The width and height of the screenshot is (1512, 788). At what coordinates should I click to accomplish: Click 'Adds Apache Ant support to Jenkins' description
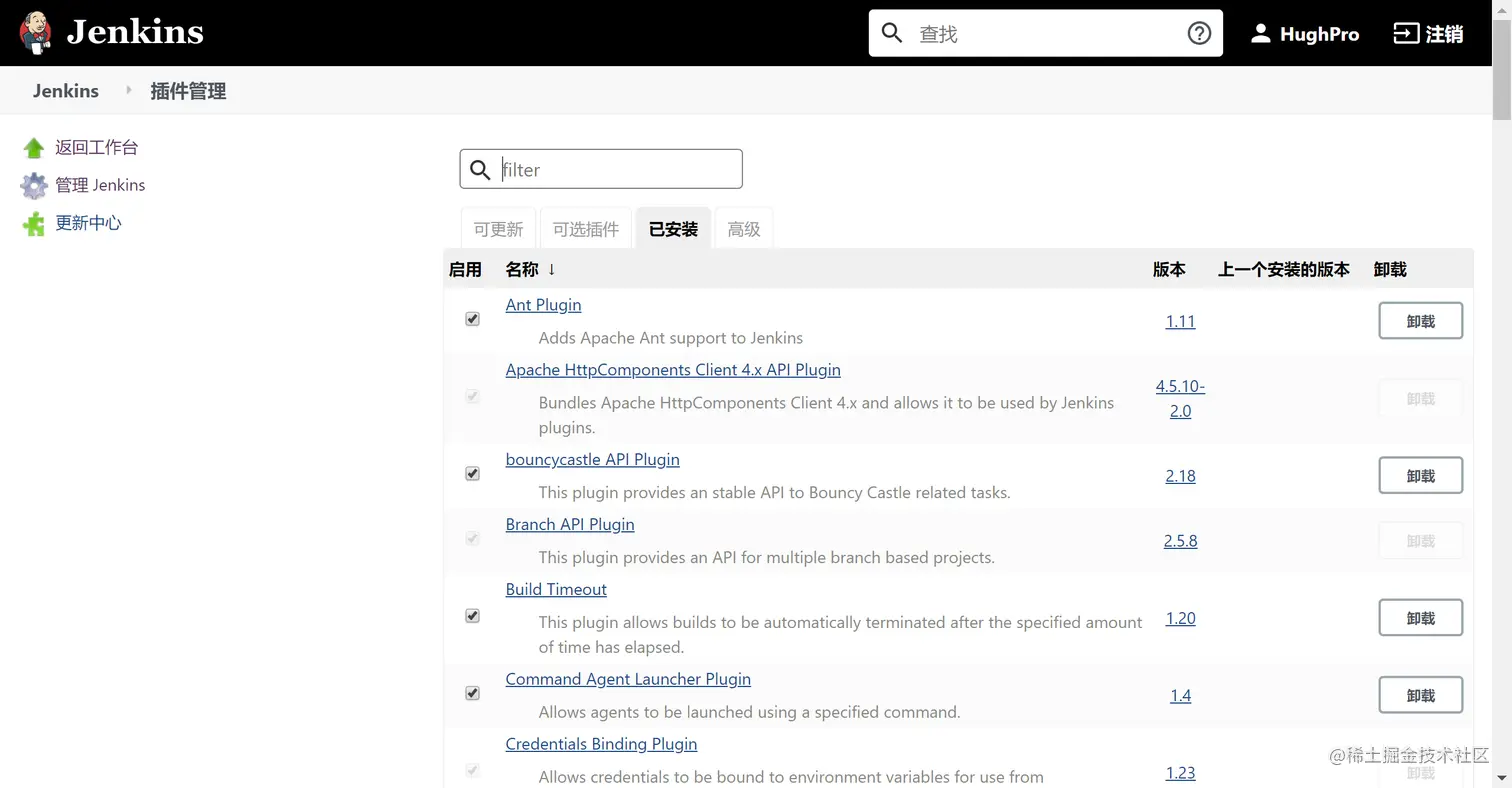click(670, 338)
